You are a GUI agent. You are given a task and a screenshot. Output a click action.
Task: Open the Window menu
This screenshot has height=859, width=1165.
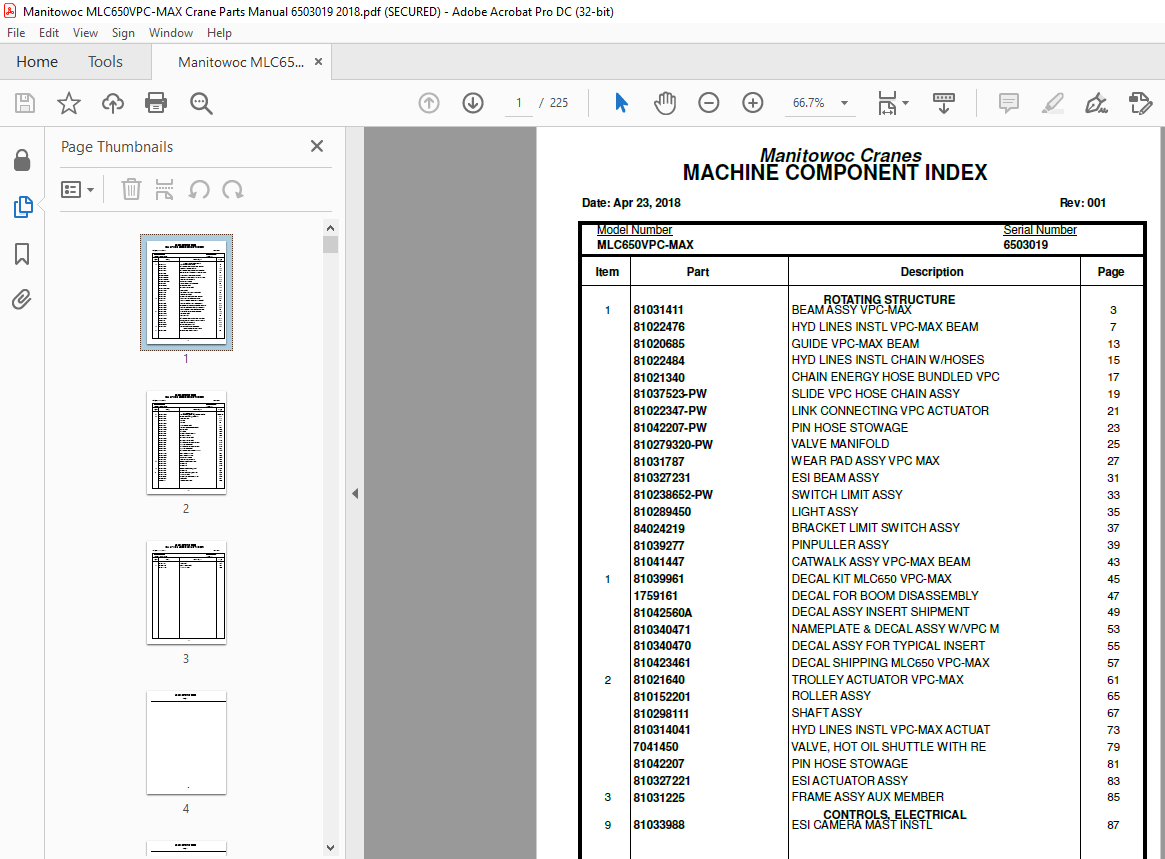coord(171,33)
